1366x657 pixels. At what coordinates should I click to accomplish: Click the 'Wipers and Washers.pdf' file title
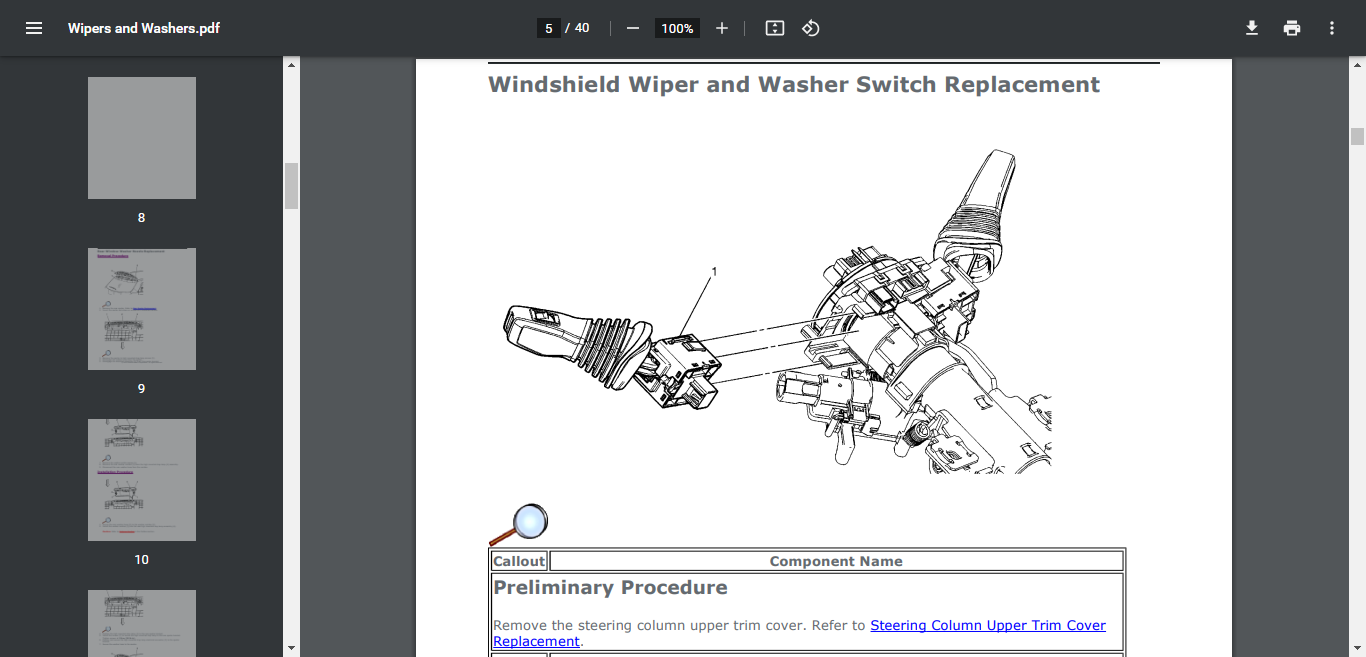144,28
